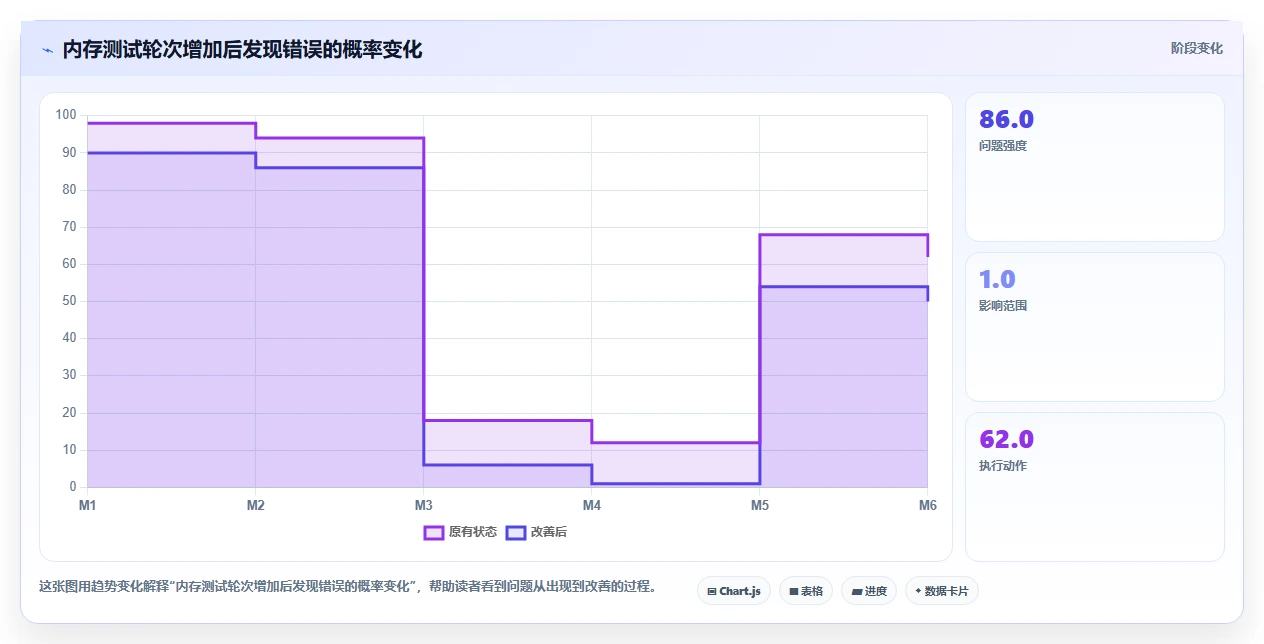Select the 数据卡片 tag
The height and width of the screenshot is (644, 1264).
(942, 591)
